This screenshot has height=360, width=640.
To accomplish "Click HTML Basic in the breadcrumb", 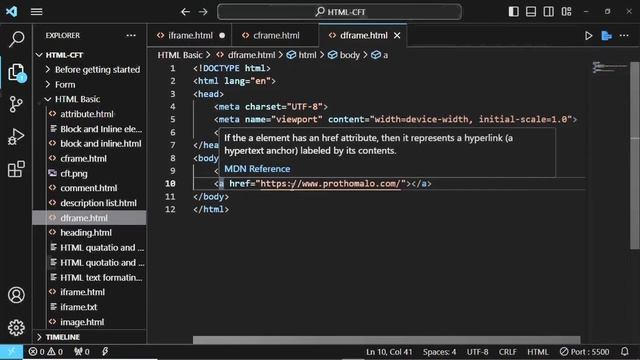I will pyautogui.click(x=180, y=55).
